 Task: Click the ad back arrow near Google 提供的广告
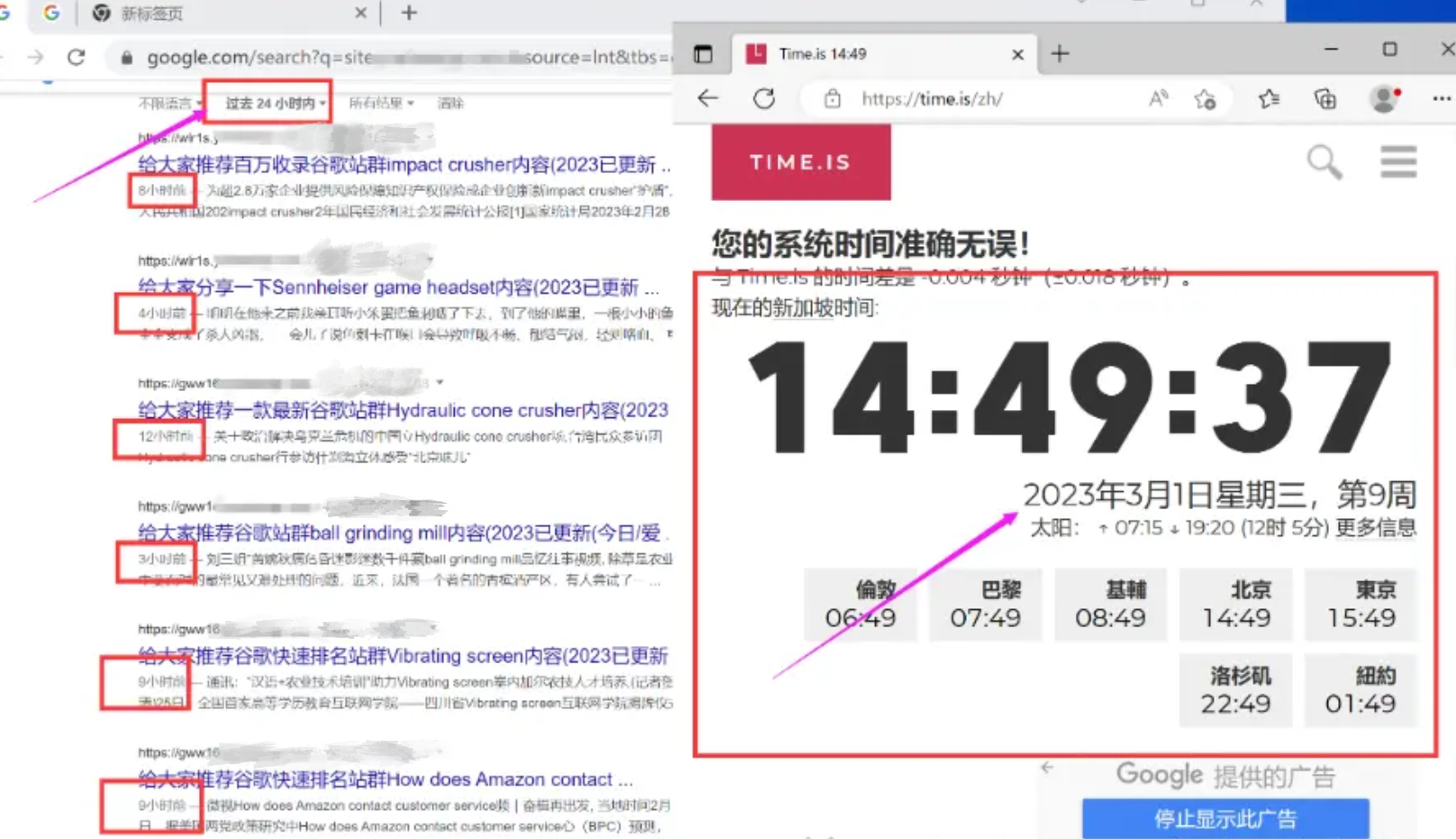tap(1047, 768)
